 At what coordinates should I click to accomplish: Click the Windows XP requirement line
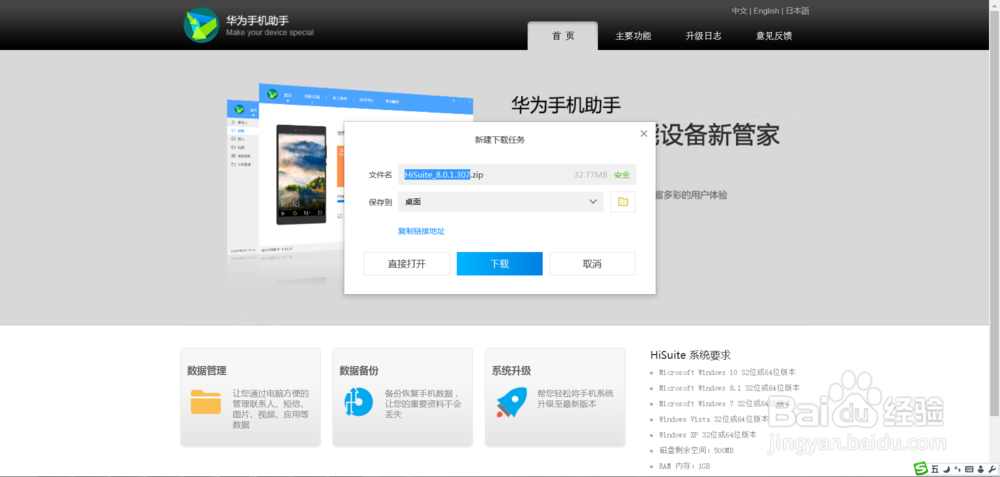pyautogui.click(x=707, y=434)
